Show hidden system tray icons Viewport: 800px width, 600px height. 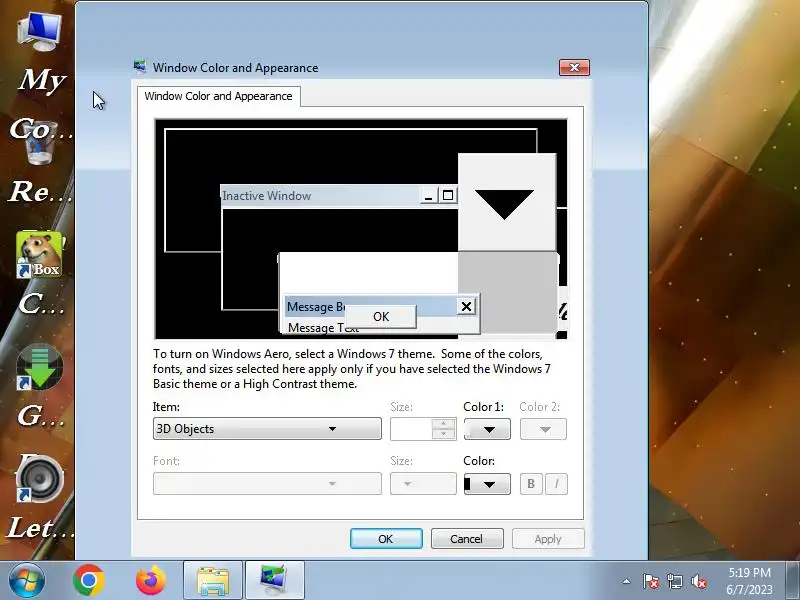pyautogui.click(x=626, y=581)
